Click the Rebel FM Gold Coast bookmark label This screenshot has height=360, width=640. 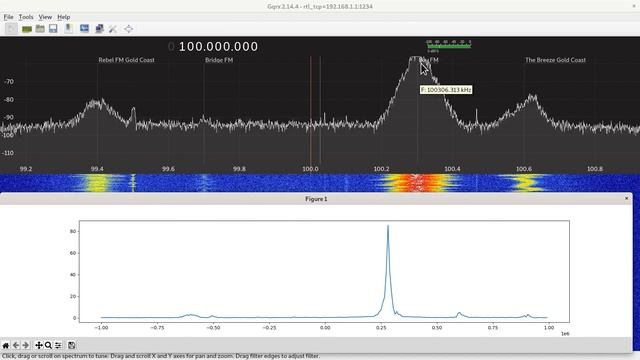[127, 60]
